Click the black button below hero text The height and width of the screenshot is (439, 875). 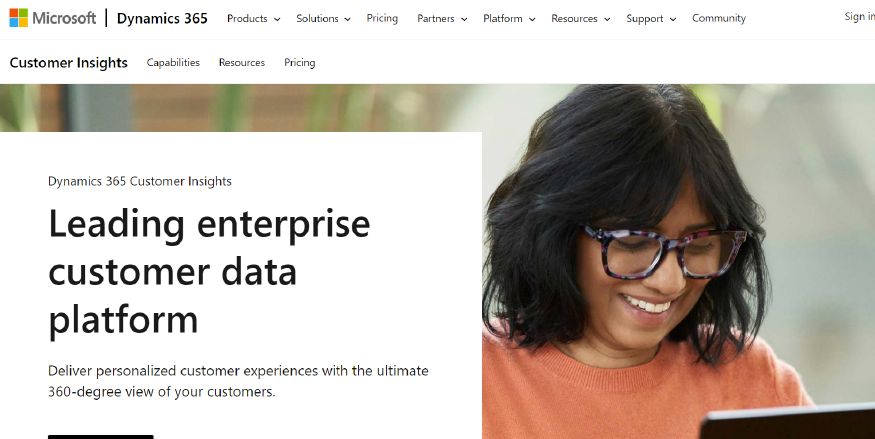(x=100, y=437)
